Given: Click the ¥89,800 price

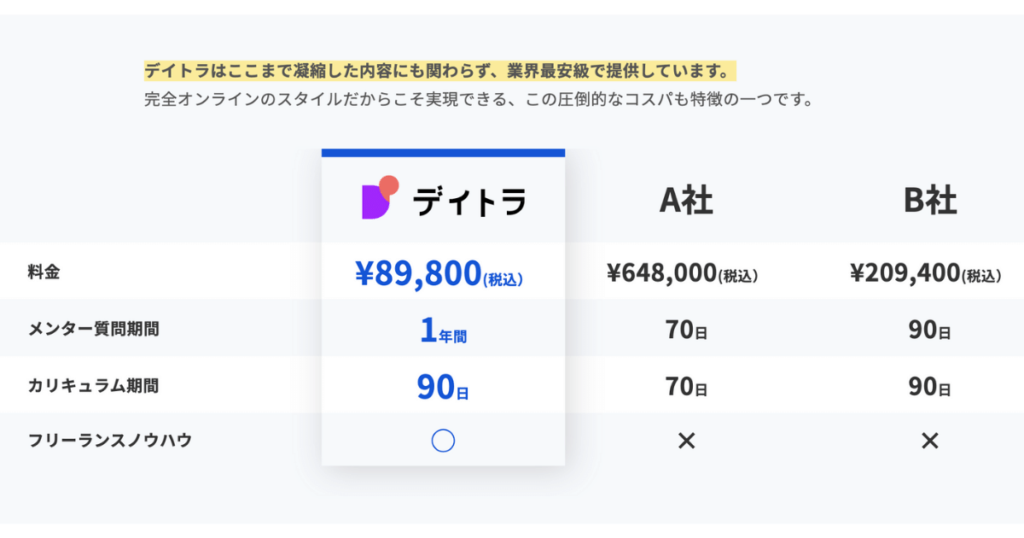Looking at the screenshot, I should tap(439, 273).
